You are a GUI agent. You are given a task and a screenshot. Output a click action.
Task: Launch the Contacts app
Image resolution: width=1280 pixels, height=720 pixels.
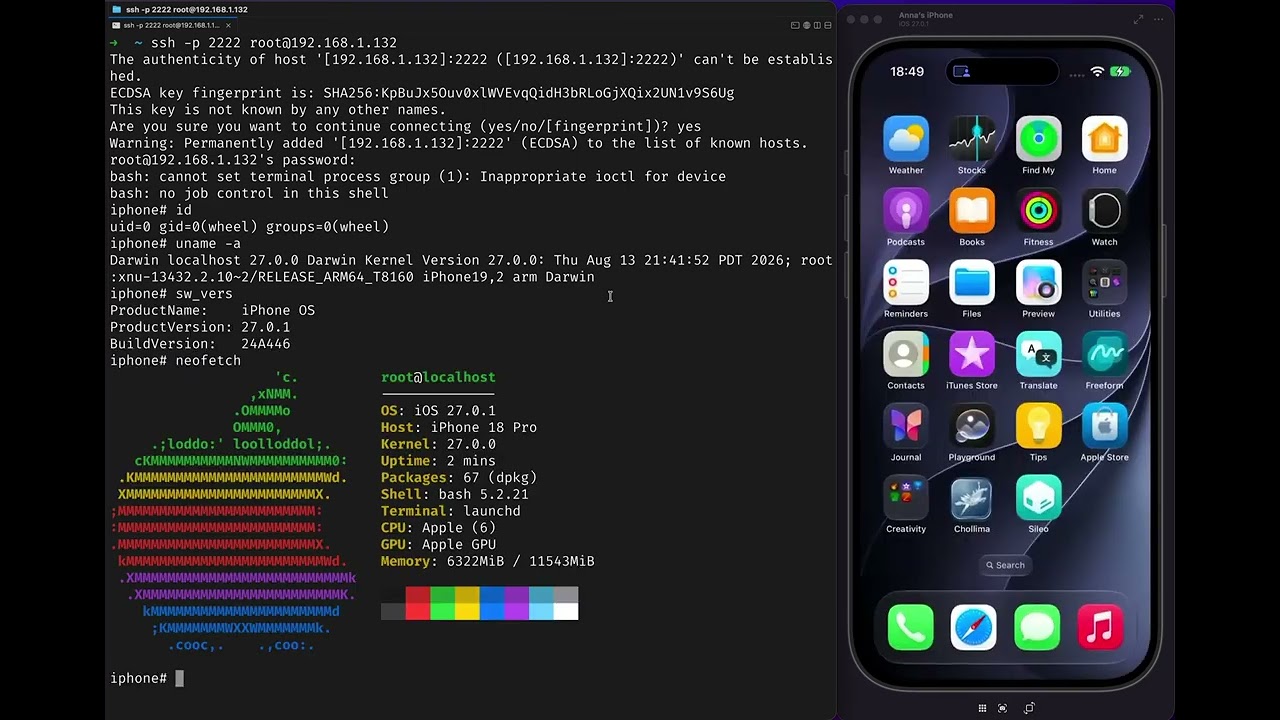click(906, 355)
